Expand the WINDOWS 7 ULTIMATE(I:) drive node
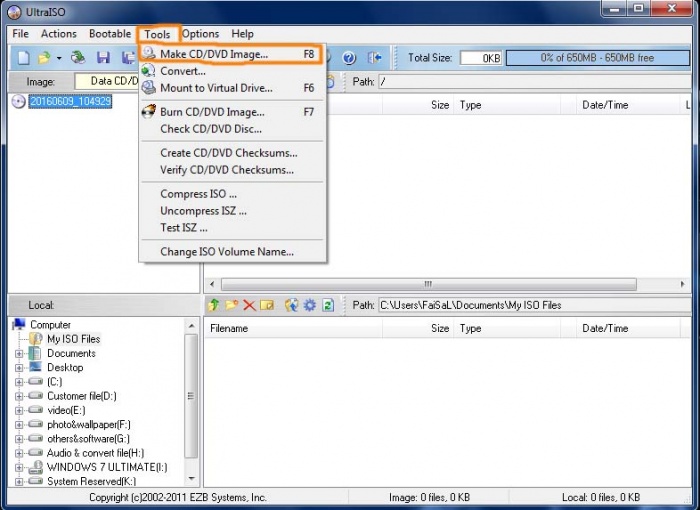Image resolution: width=700 pixels, height=510 pixels. 19,467
